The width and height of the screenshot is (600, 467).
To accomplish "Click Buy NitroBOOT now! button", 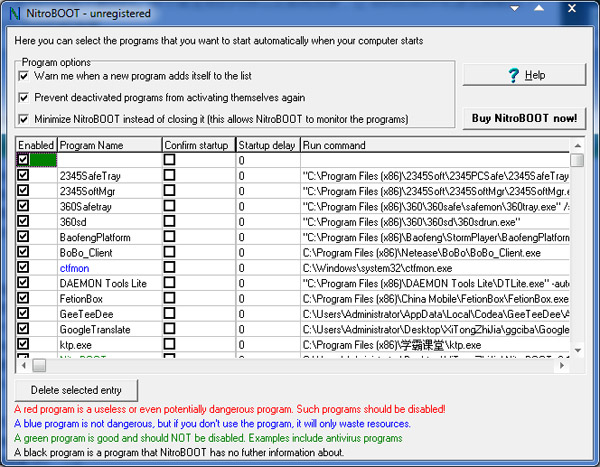I will point(524,118).
